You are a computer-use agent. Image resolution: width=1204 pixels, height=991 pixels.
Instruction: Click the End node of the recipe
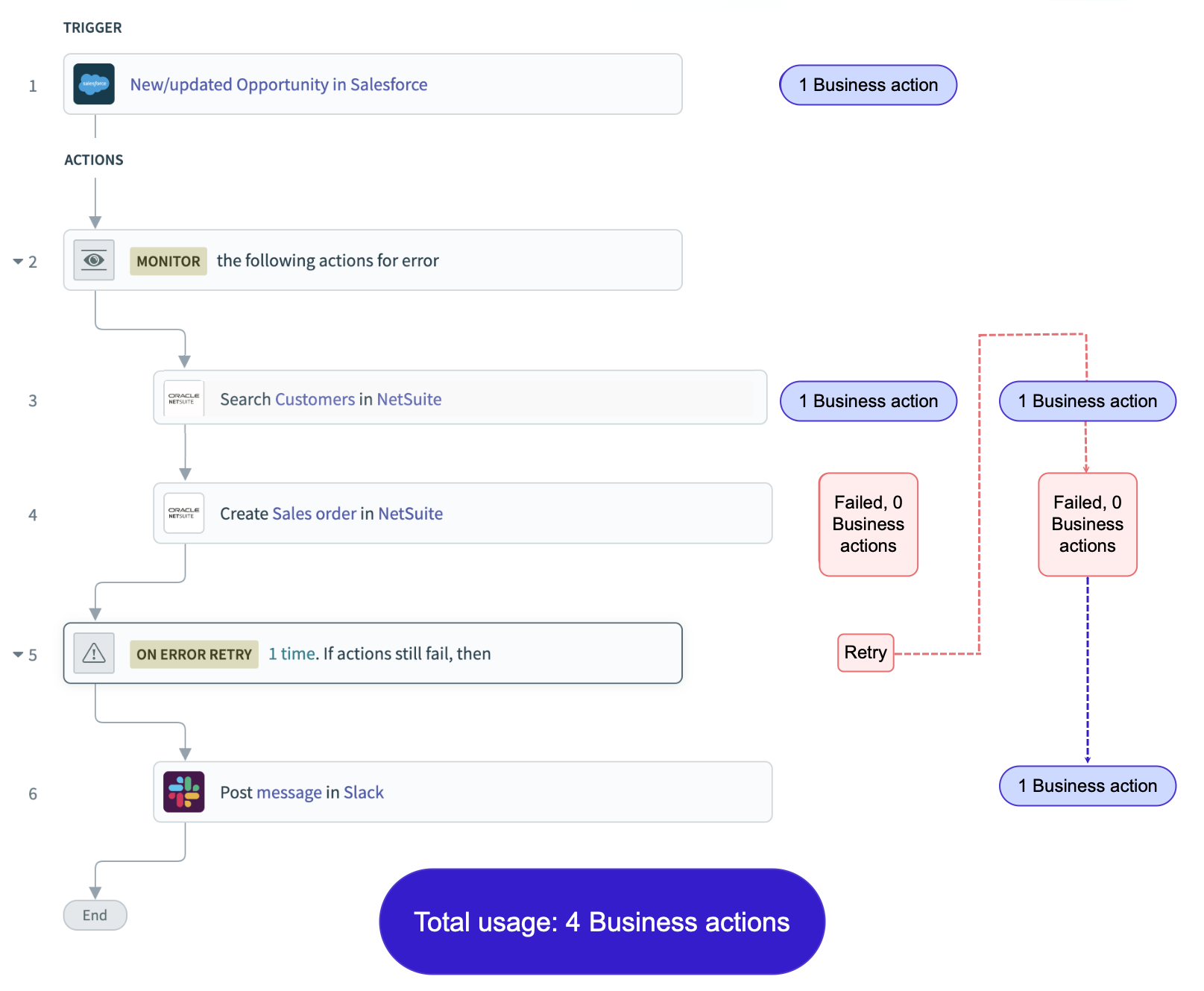(95, 915)
